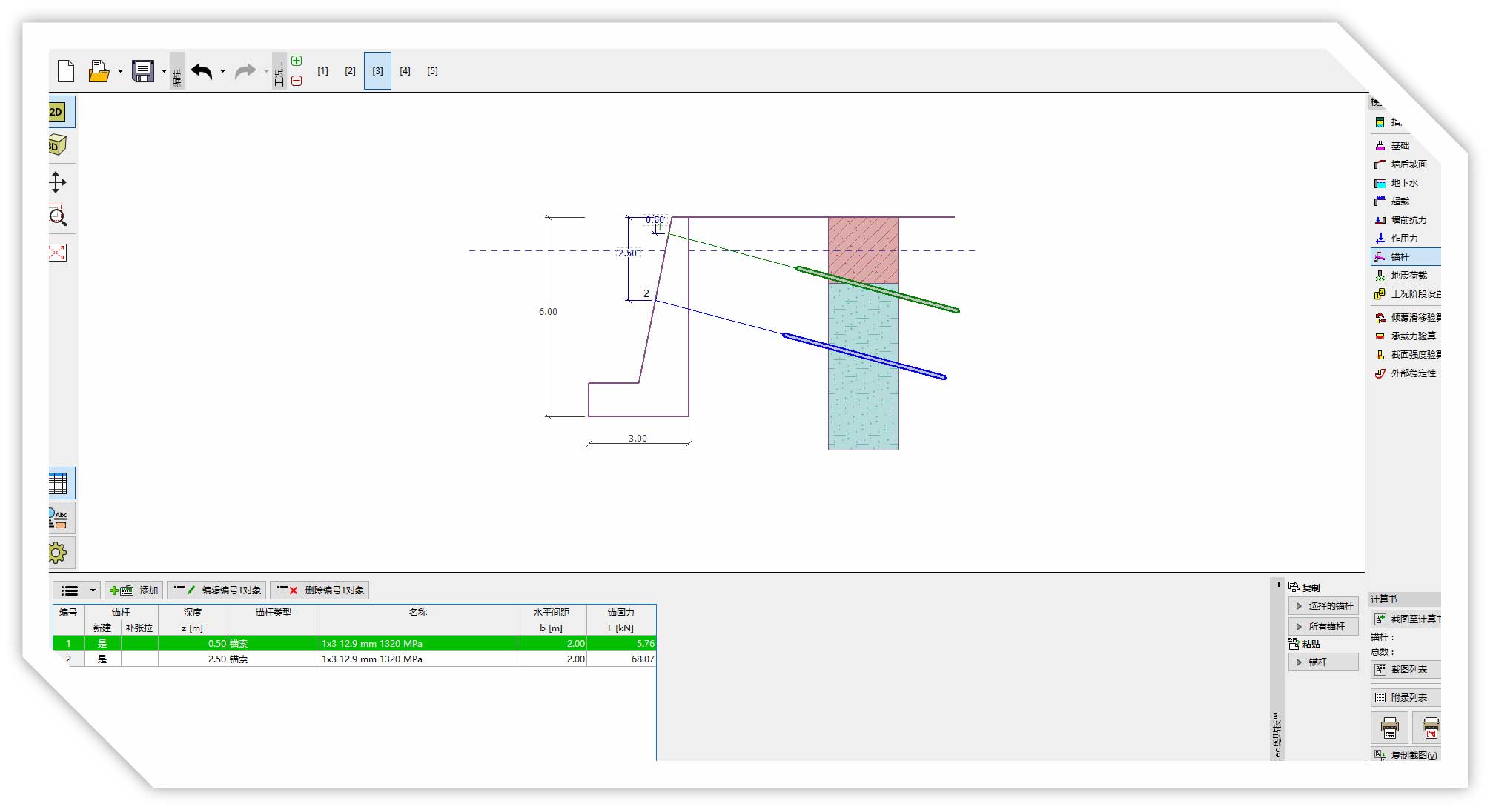Toggle the 2D view mode button

(x=58, y=112)
